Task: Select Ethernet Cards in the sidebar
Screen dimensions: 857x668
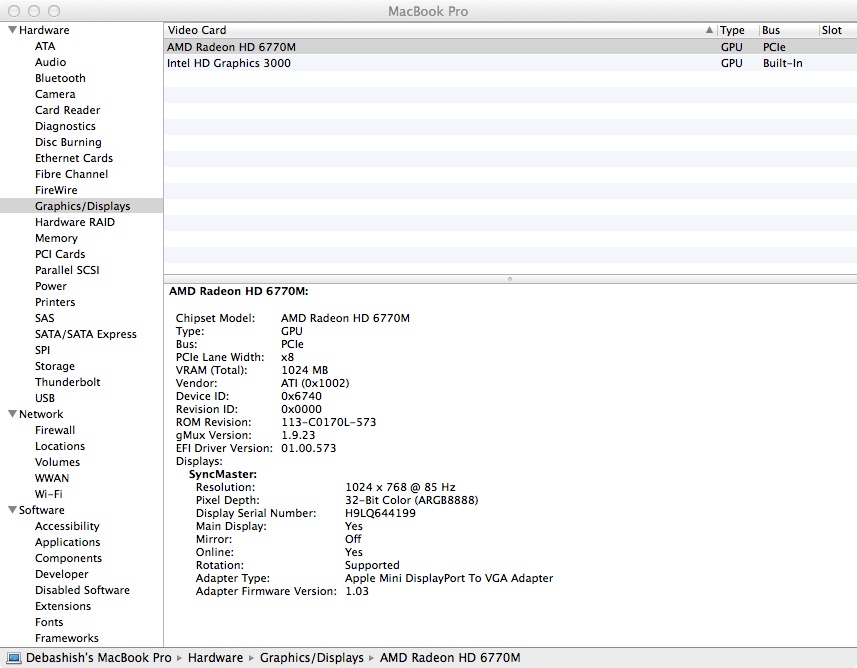Action: (74, 158)
